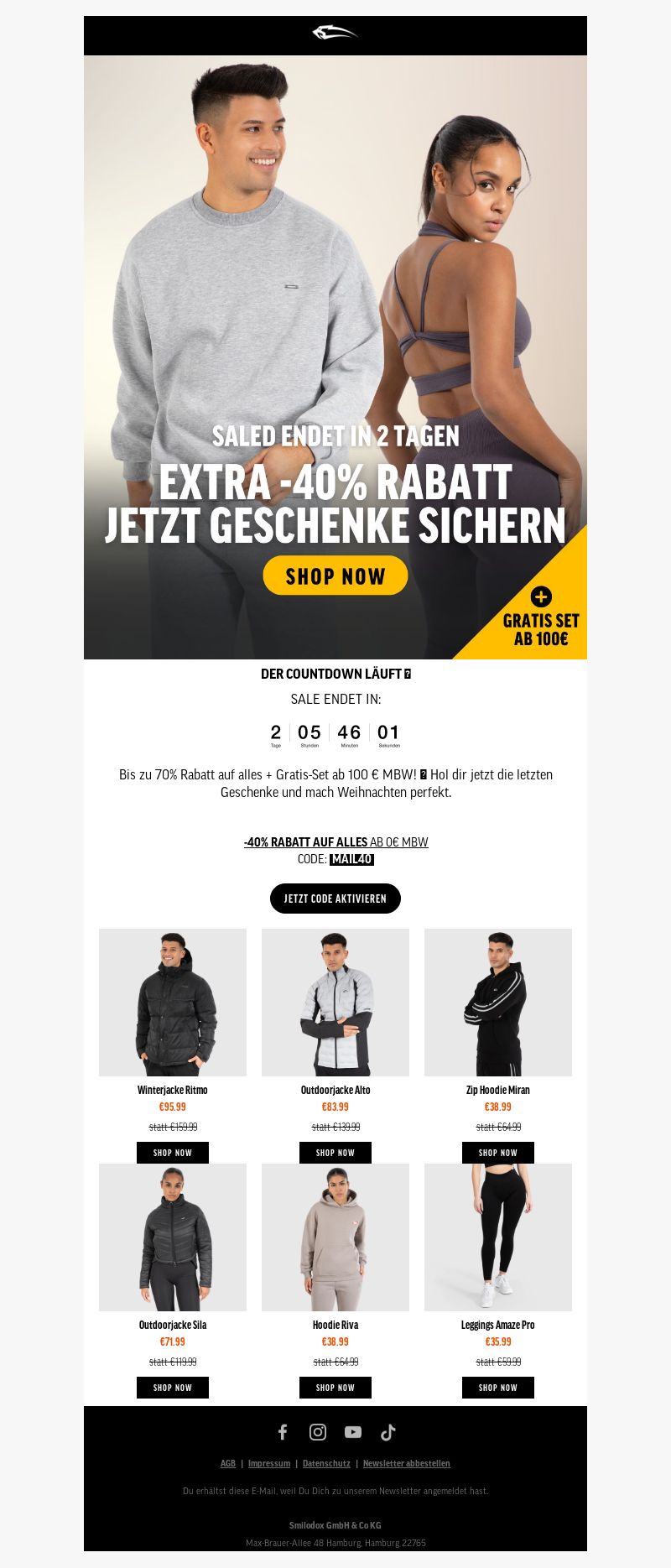The image size is (671, 1568).
Task: Open the AGB footer link
Action: tap(228, 1463)
